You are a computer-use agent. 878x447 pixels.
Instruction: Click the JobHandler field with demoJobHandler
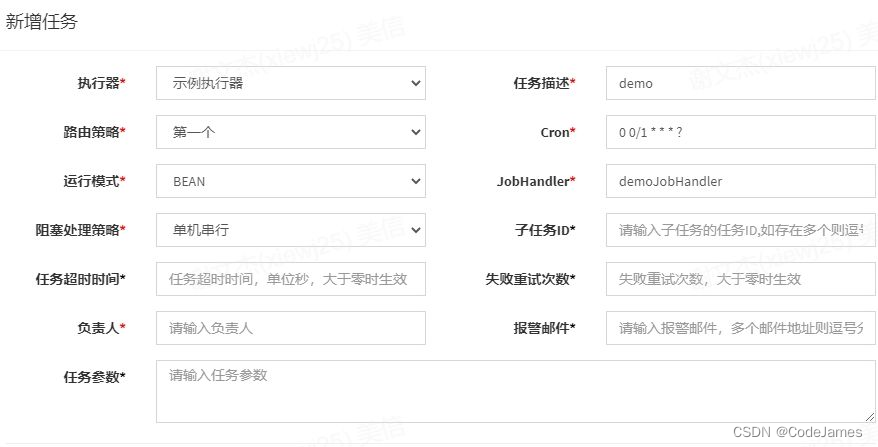pos(741,181)
